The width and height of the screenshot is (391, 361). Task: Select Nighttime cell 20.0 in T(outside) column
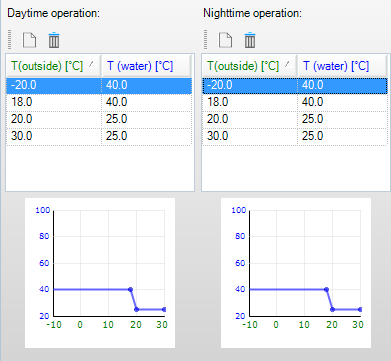[x=250, y=119]
